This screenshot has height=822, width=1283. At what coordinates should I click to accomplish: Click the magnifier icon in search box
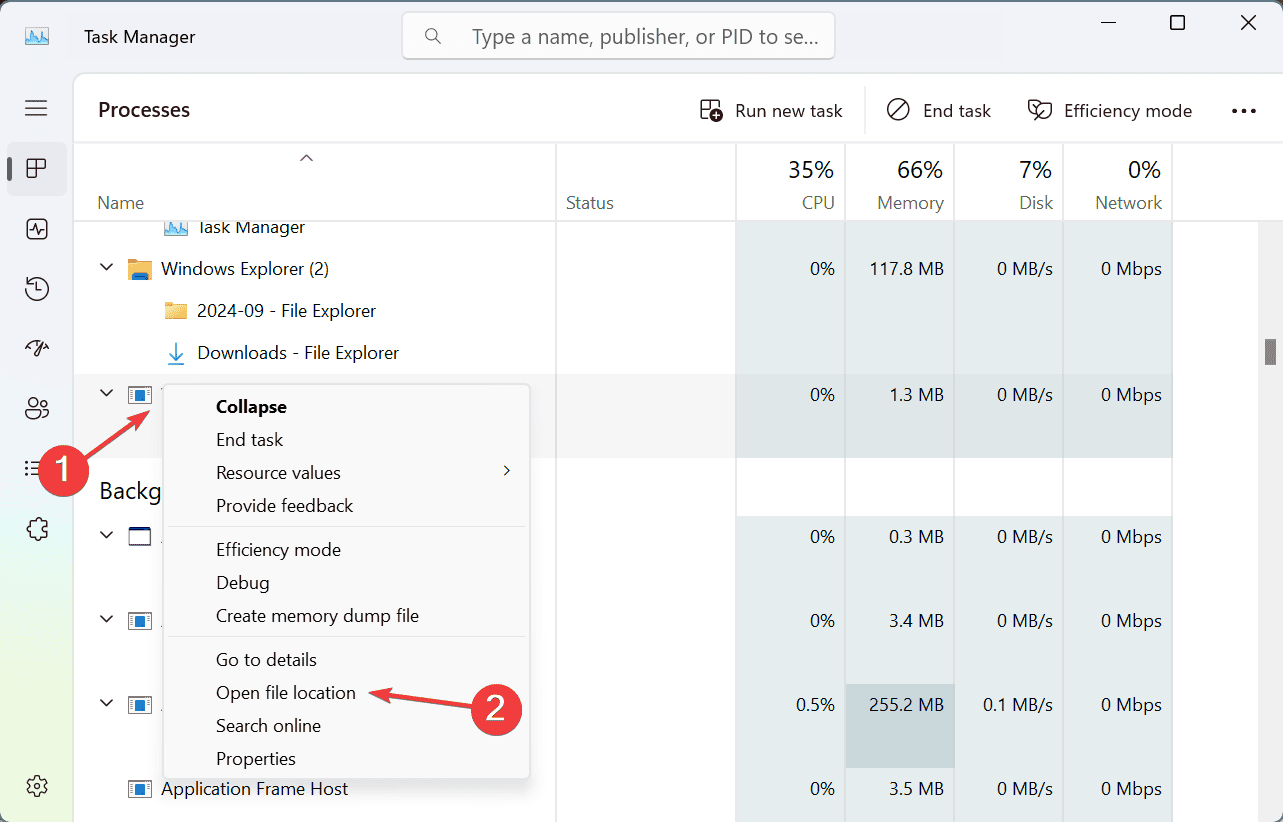(x=433, y=37)
